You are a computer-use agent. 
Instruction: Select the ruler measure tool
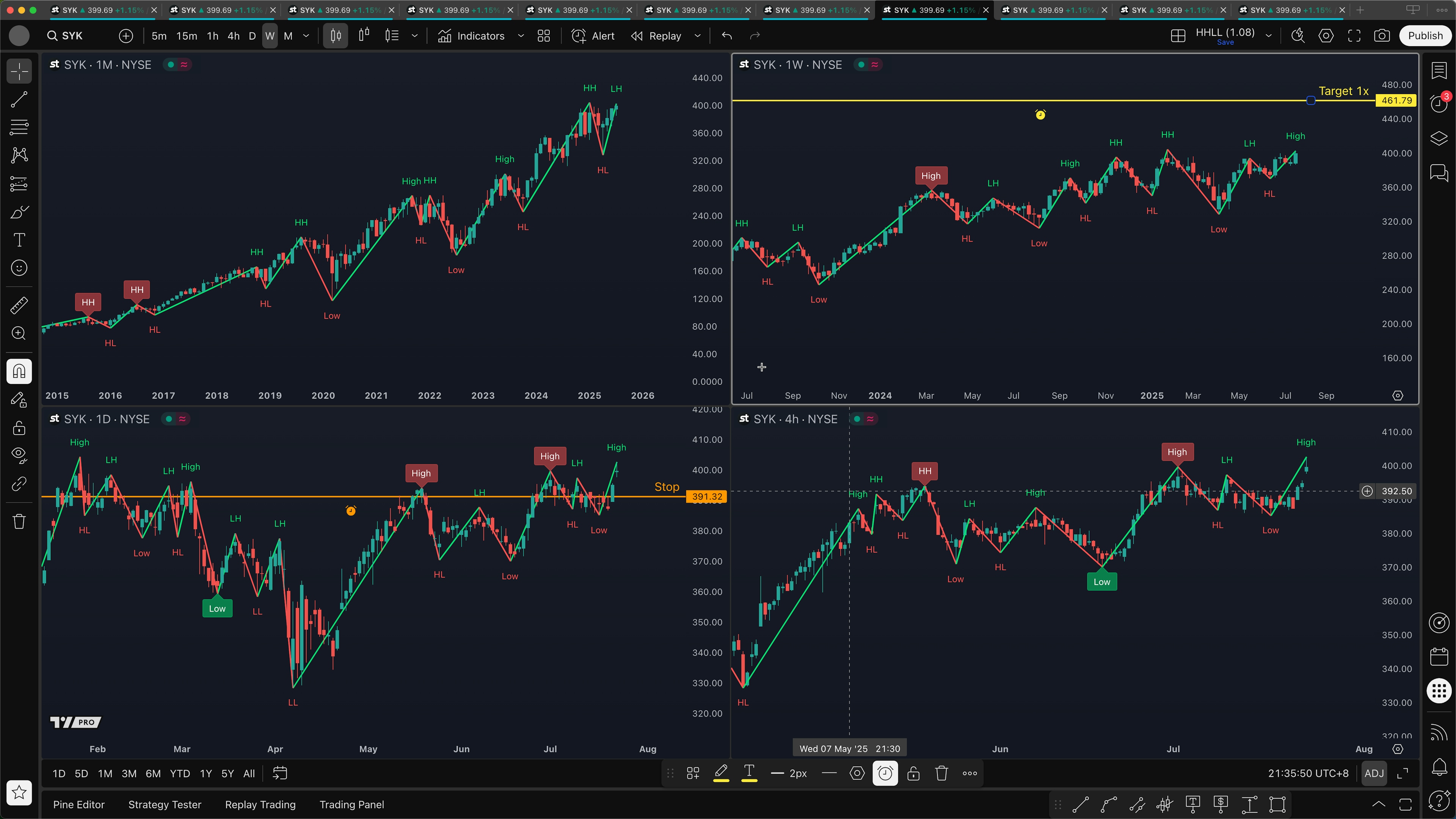(x=19, y=305)
